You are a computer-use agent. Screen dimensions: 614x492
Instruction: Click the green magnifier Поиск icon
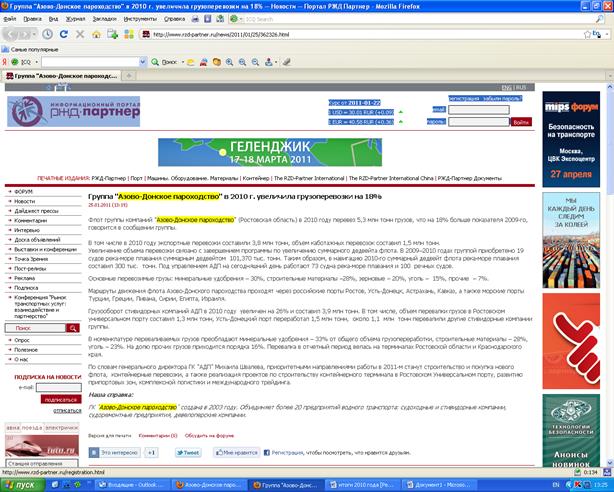(x=155, y=62)
